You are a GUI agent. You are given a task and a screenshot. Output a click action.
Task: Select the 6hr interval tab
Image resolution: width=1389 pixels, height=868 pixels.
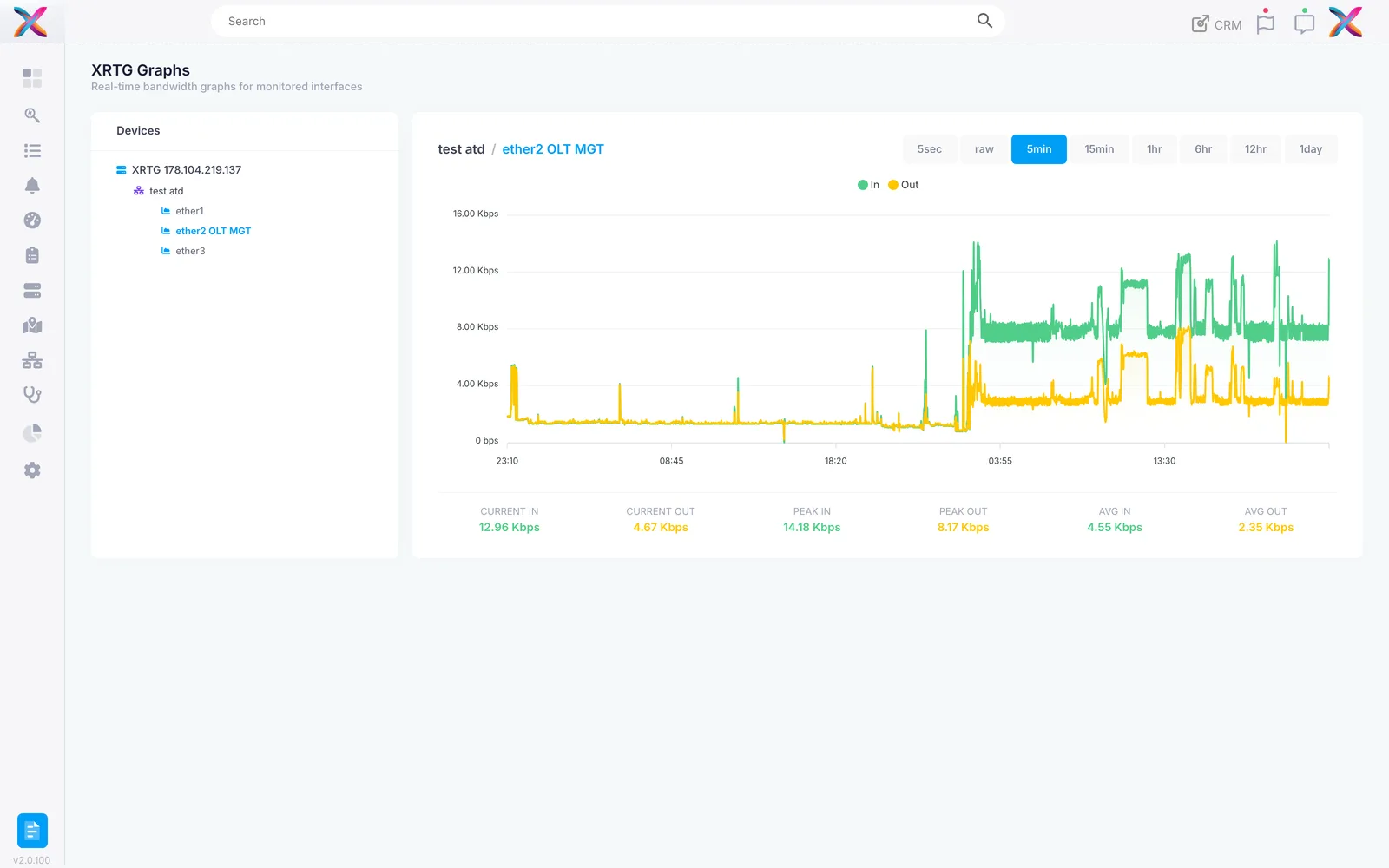tap(1203, 149)
